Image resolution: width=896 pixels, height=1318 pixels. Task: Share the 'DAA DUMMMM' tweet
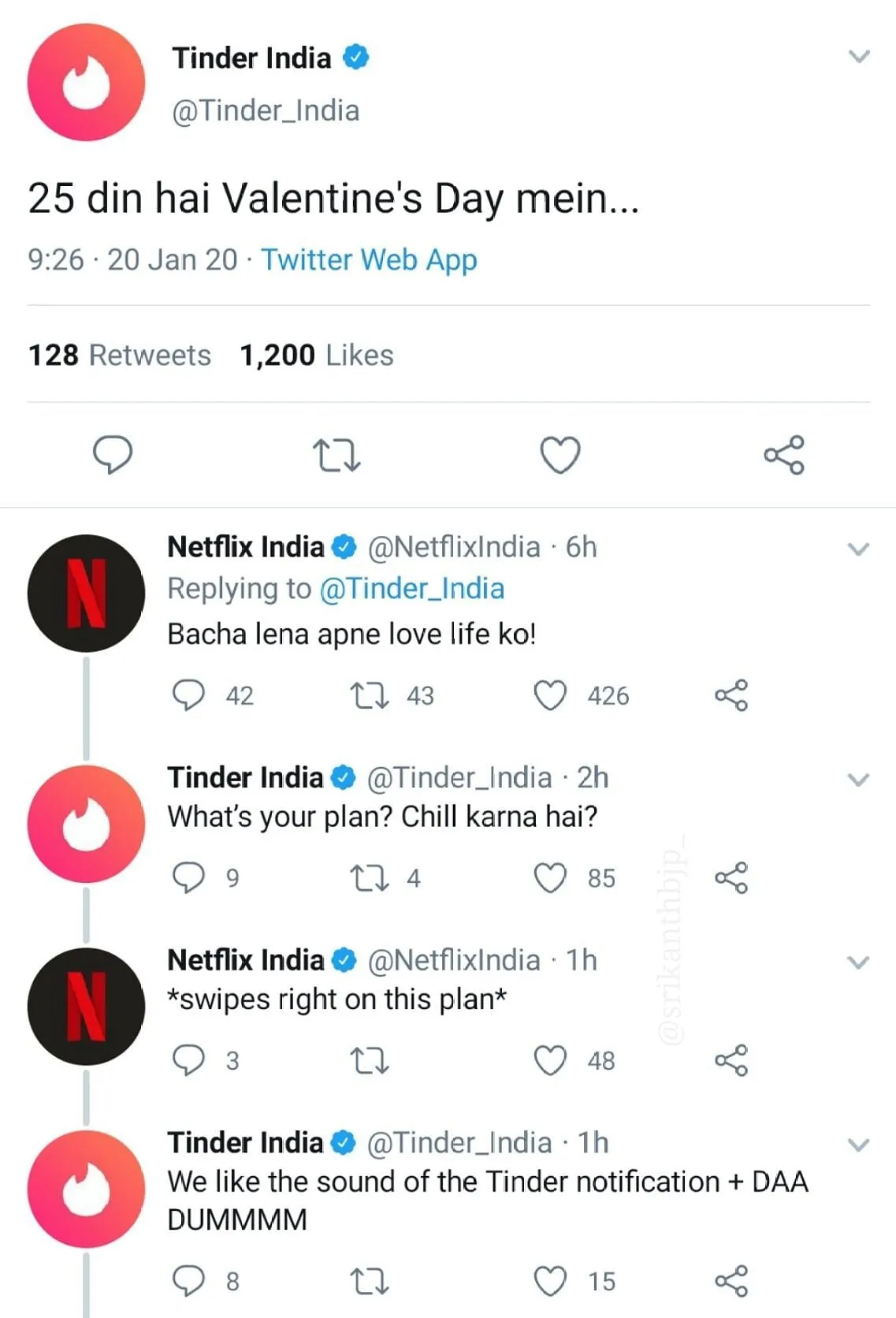pos(731,1282)
